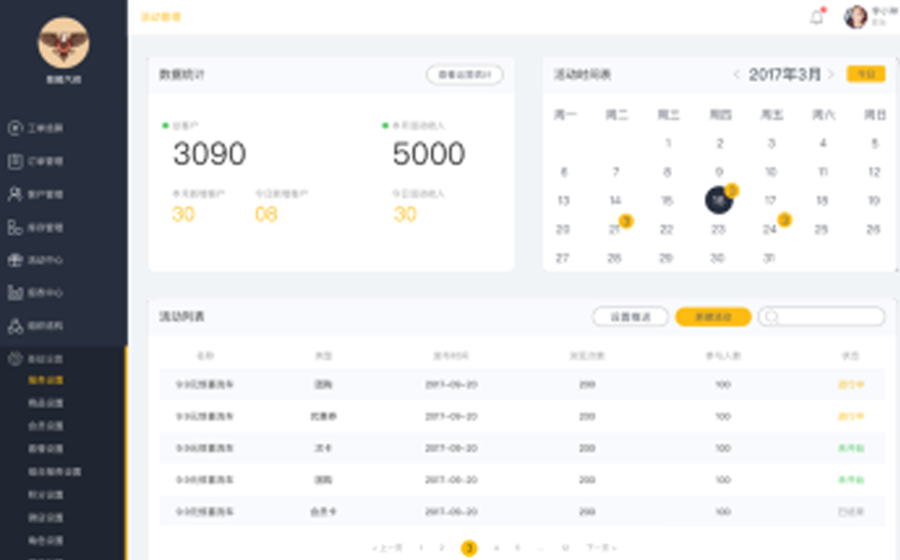Open the first sidebar item with circle icon

(x=15, y=128)
